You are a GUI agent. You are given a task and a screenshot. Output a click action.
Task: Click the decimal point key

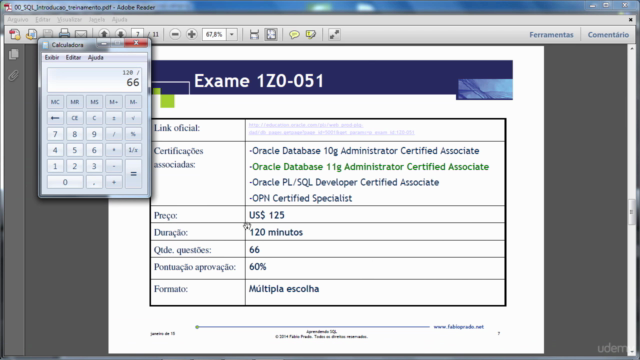94,182
